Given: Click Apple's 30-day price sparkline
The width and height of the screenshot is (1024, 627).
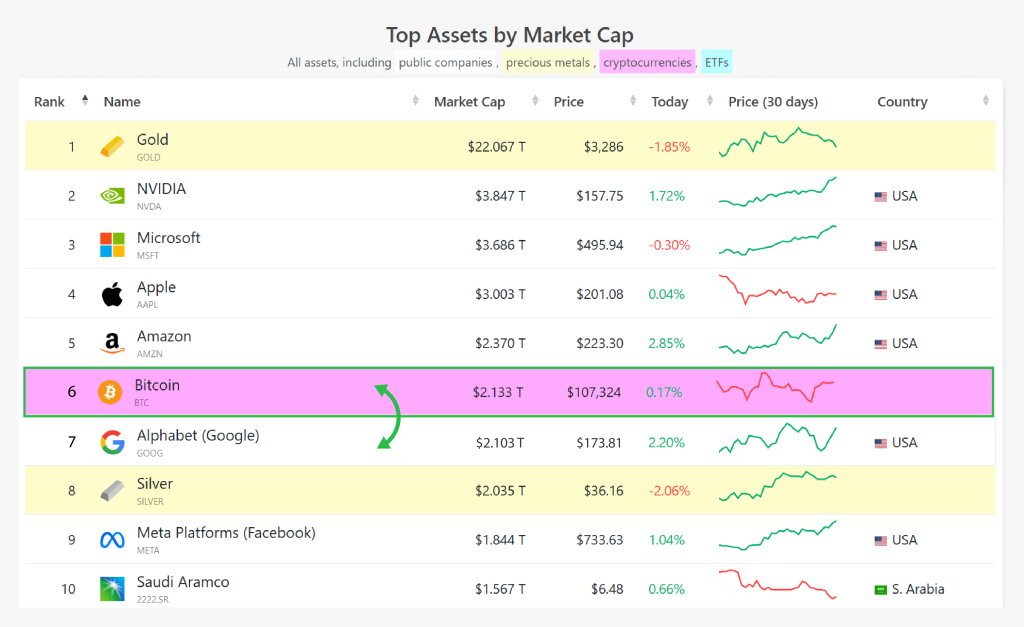Looking at the screenshot, I should pos(777,290).
